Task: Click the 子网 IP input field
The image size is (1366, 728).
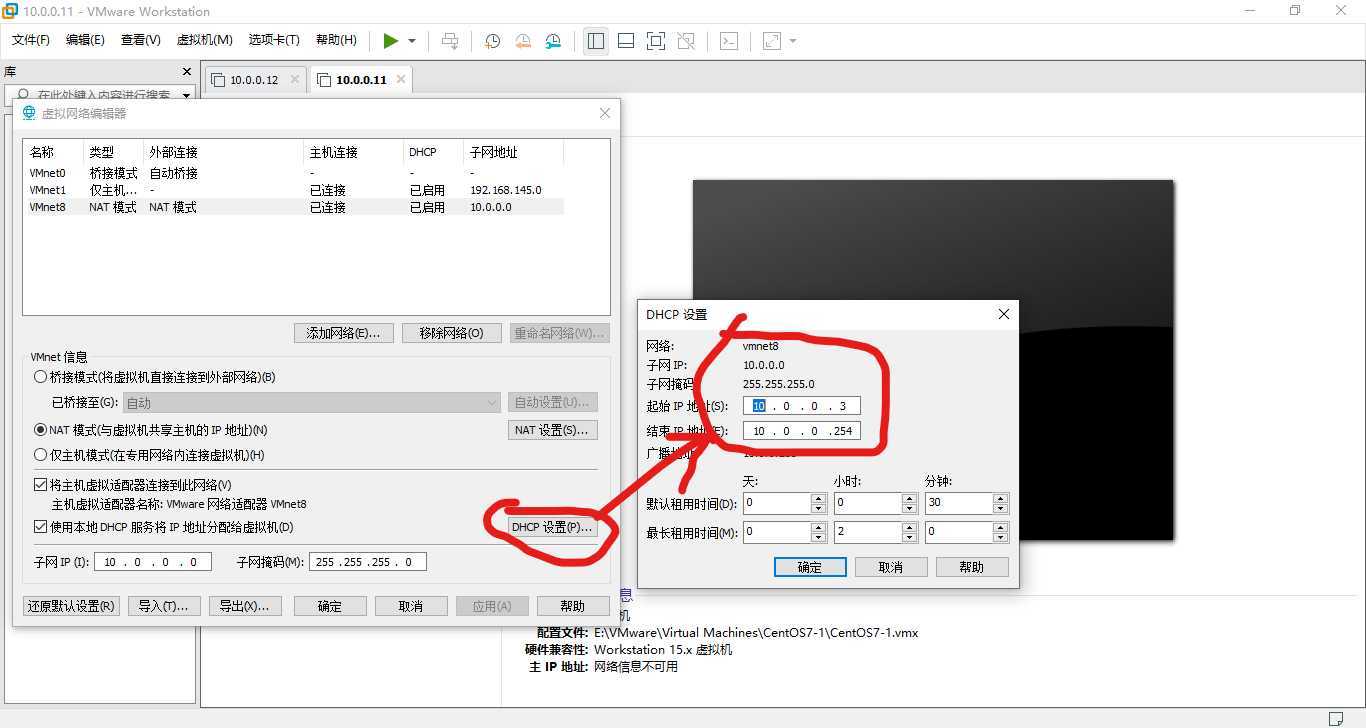Action: click(153, 562)
